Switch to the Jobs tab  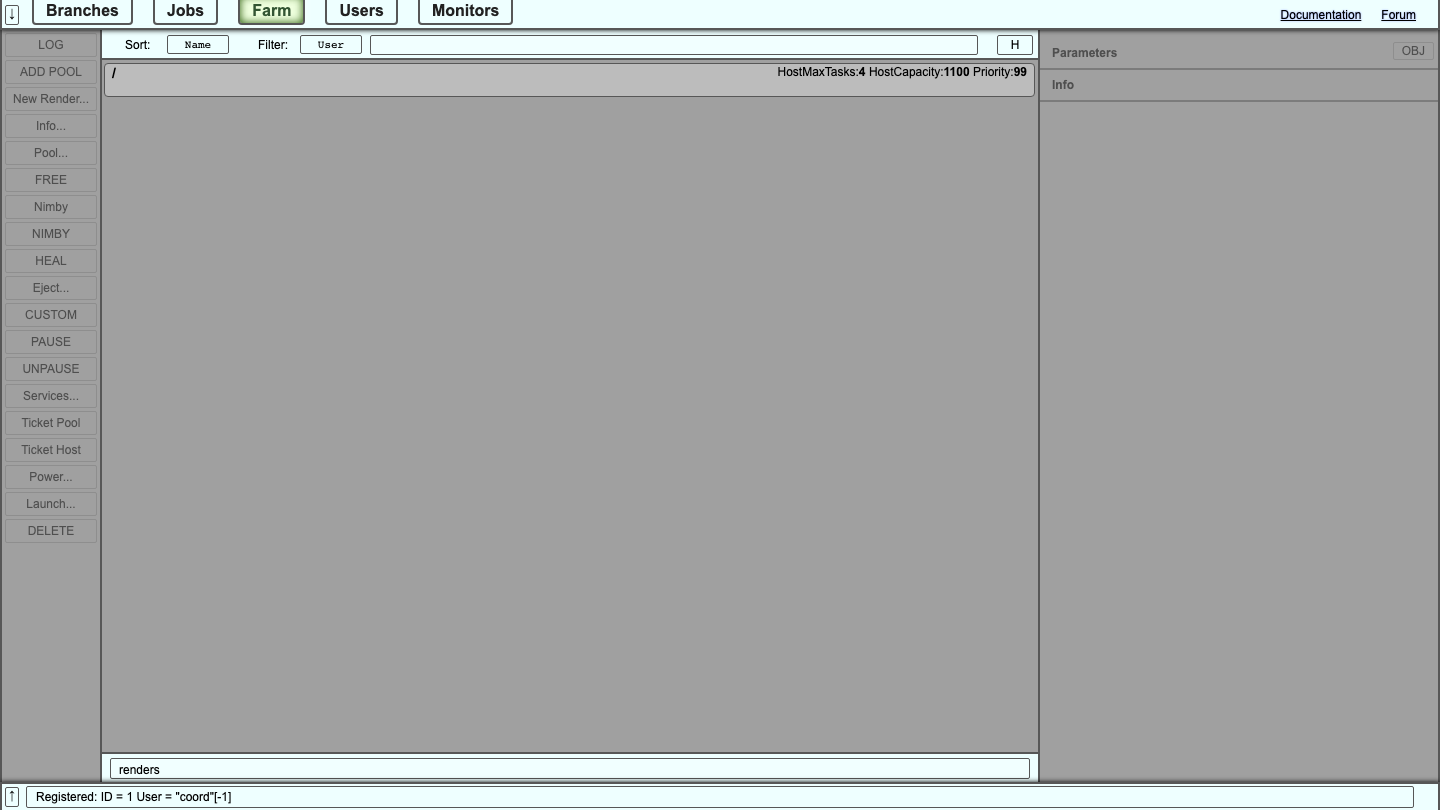[185, 11]
